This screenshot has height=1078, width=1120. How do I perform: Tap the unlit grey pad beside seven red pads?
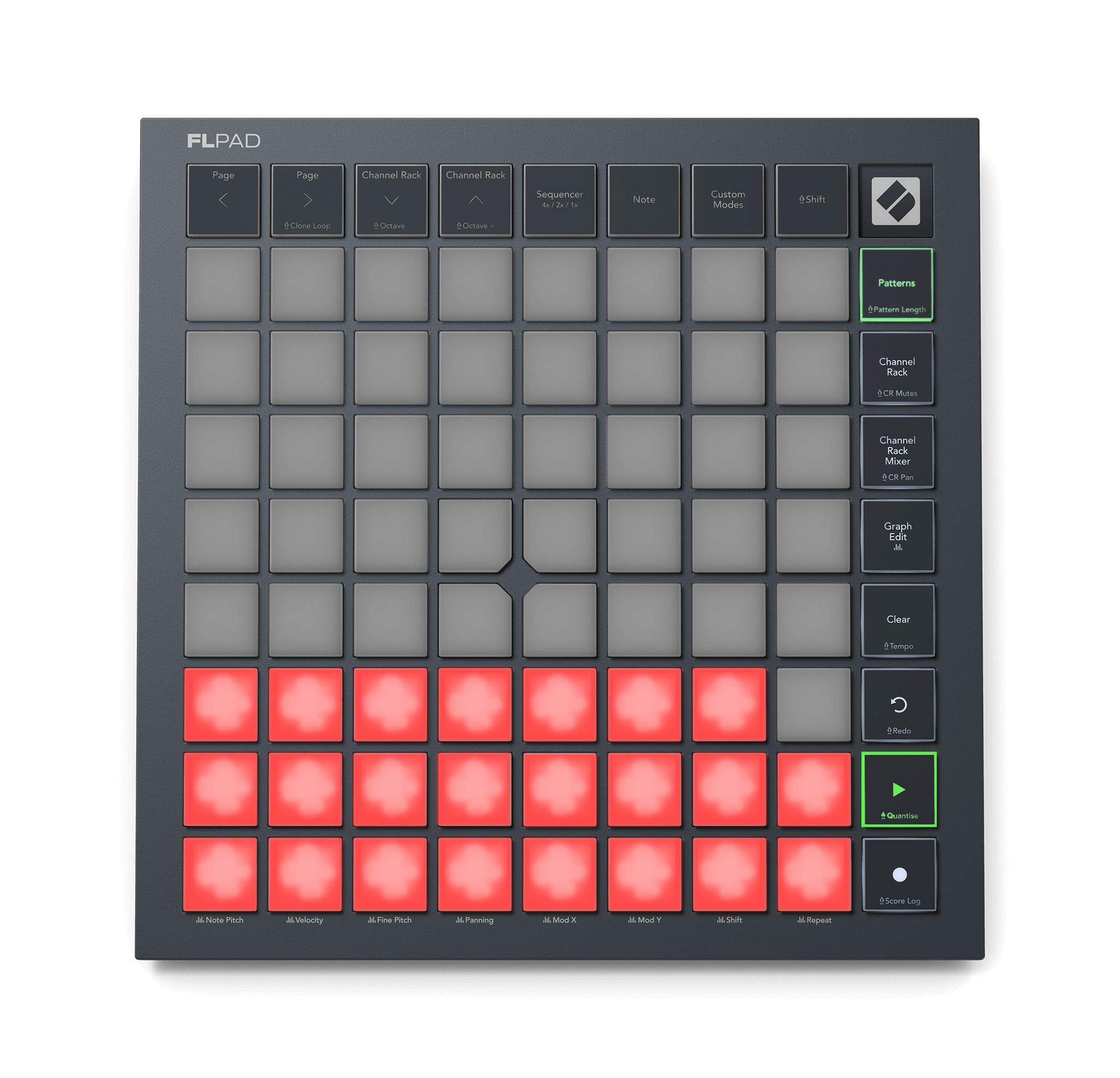[x=814, y=705]
